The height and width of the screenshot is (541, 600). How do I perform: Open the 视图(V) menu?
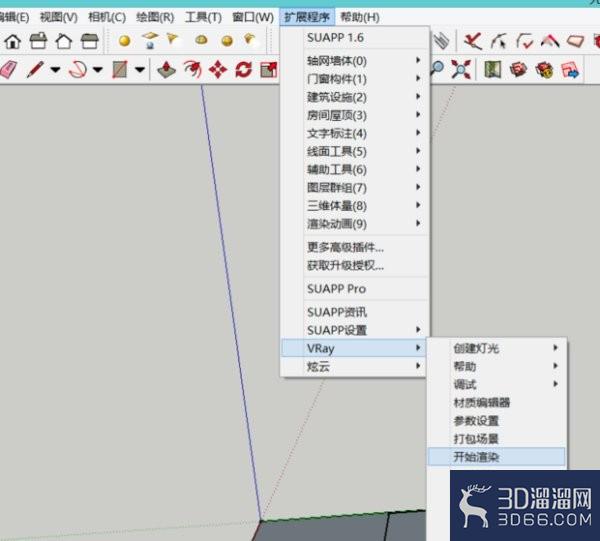tap(59, 17)
